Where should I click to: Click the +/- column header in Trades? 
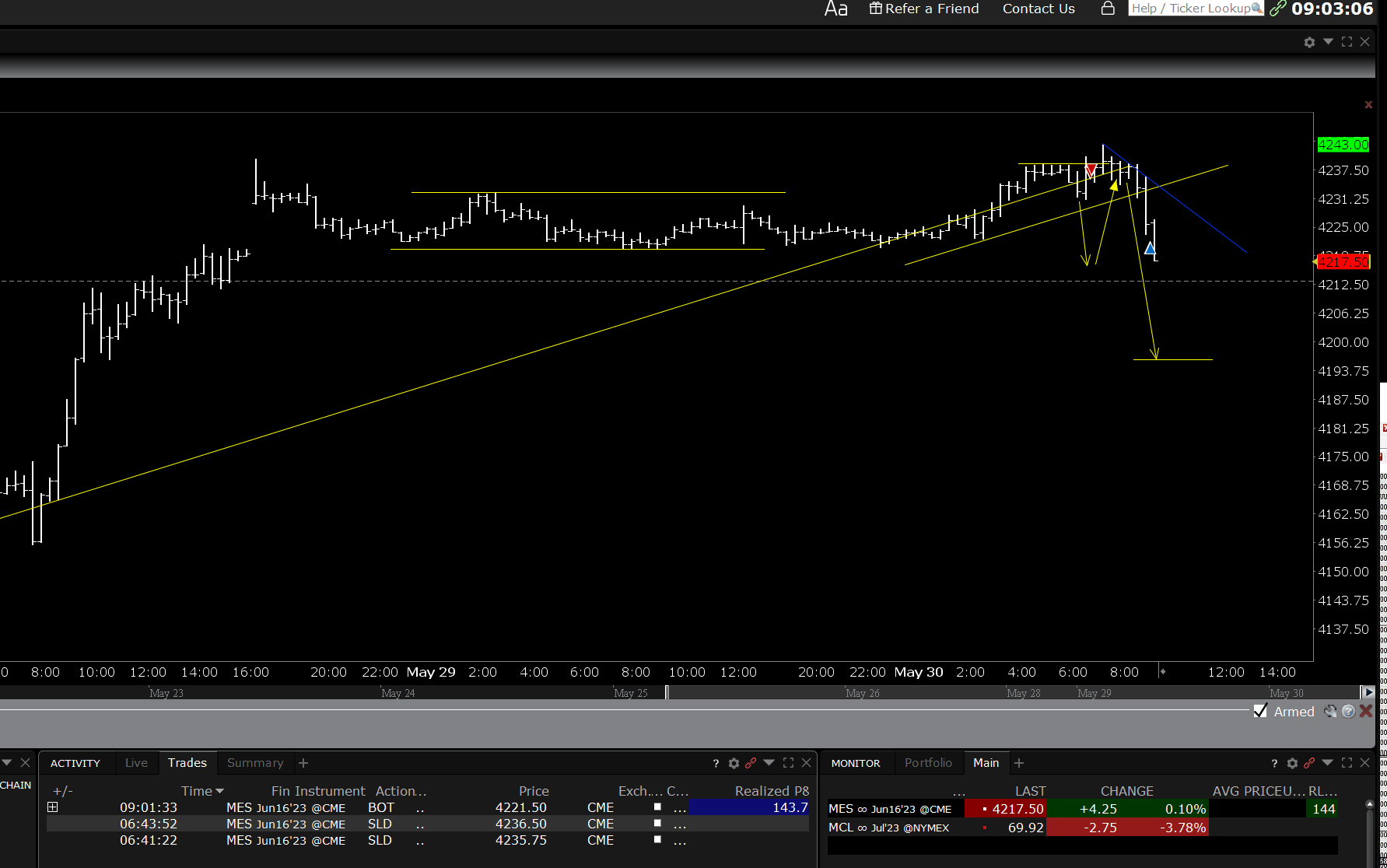tap(63, 791)
